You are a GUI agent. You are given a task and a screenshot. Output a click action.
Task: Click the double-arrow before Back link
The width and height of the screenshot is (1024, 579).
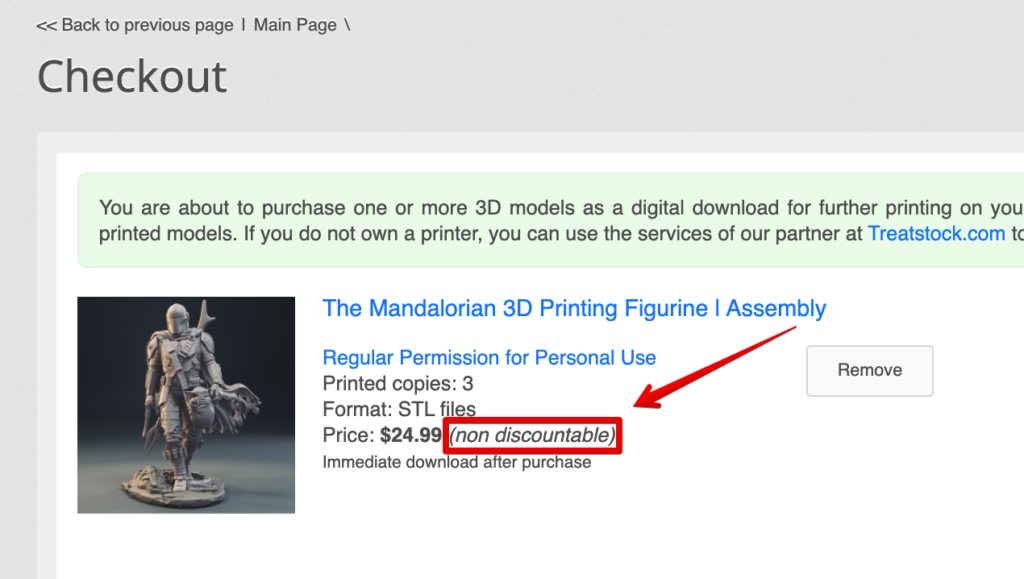click(x=46, y=25)
